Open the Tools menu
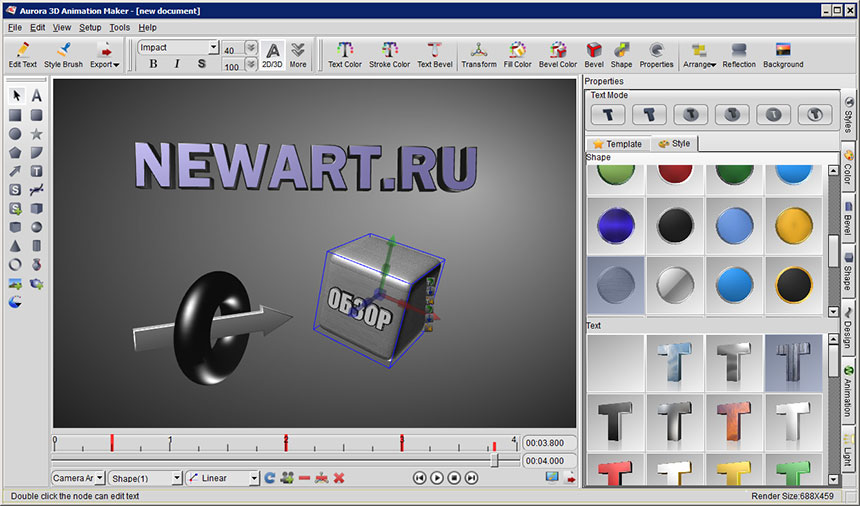 pyautogui.click(x=120, y=27)
